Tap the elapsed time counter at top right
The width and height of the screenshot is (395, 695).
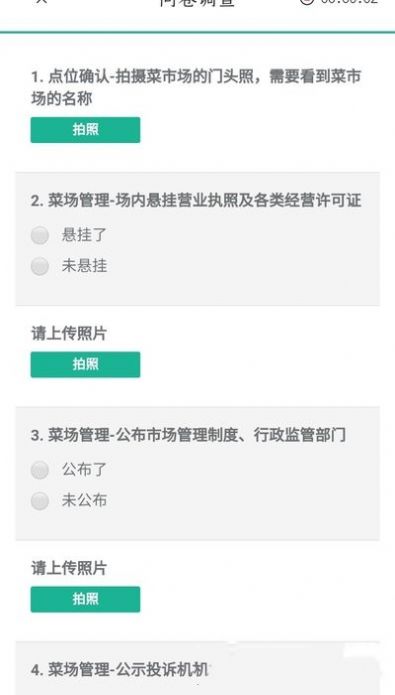pos(349,2)
